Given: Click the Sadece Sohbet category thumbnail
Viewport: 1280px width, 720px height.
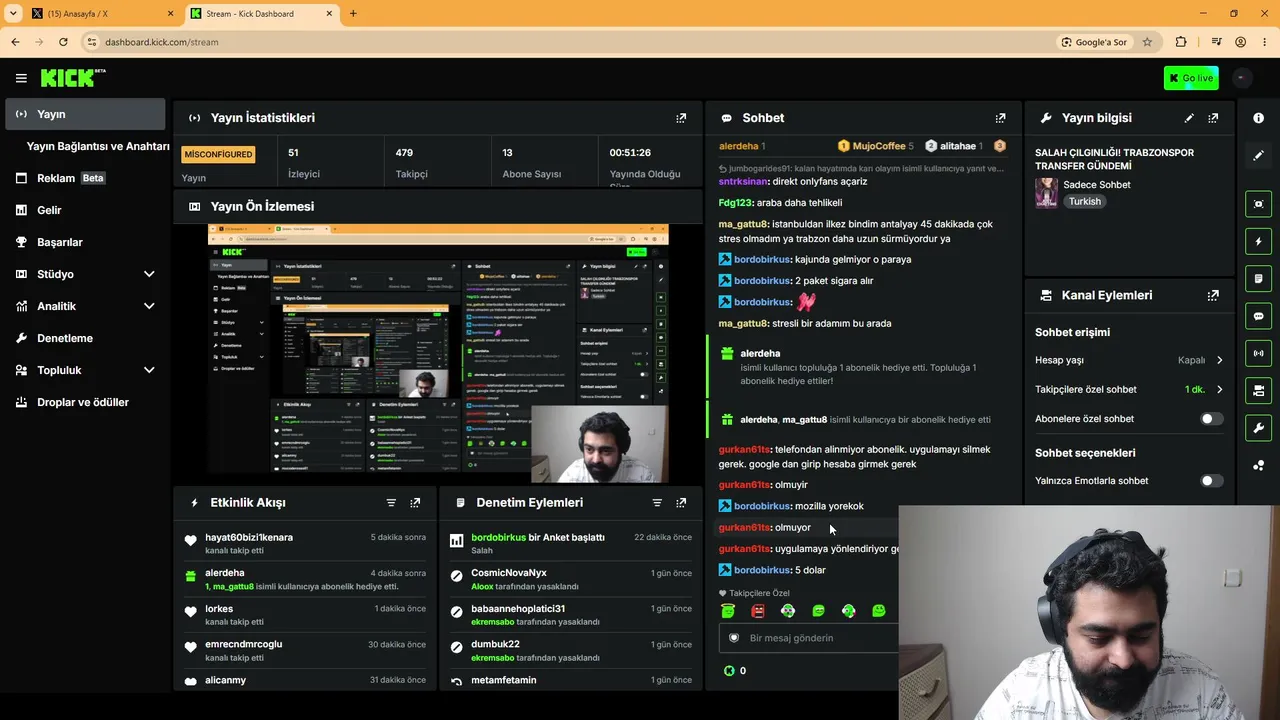Looking at the screenshot, I should [x=1046, y=193].
